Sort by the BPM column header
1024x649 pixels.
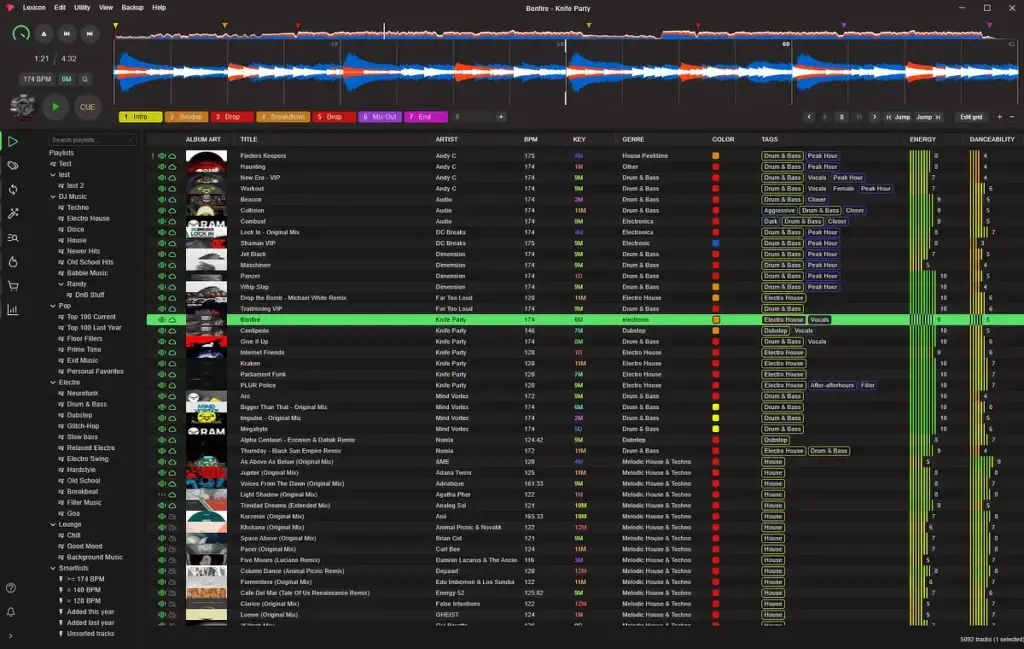coord(530,139)
